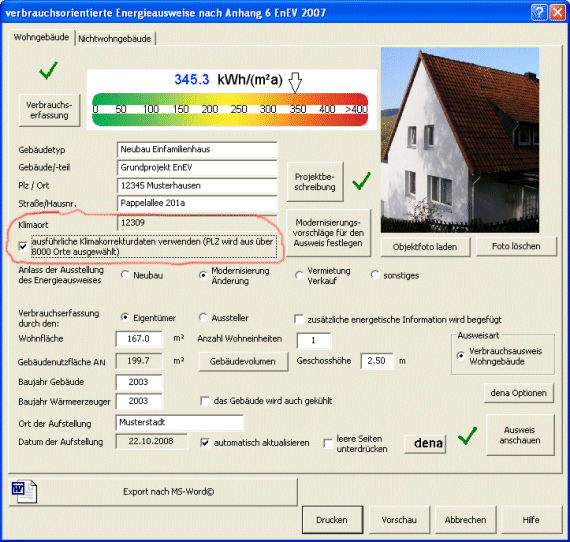Image resolution: width=570 pixels, height=542 pixels.
Task: Click the green checkmark beside Ausweis anschauen
Action: coord(467,436)
